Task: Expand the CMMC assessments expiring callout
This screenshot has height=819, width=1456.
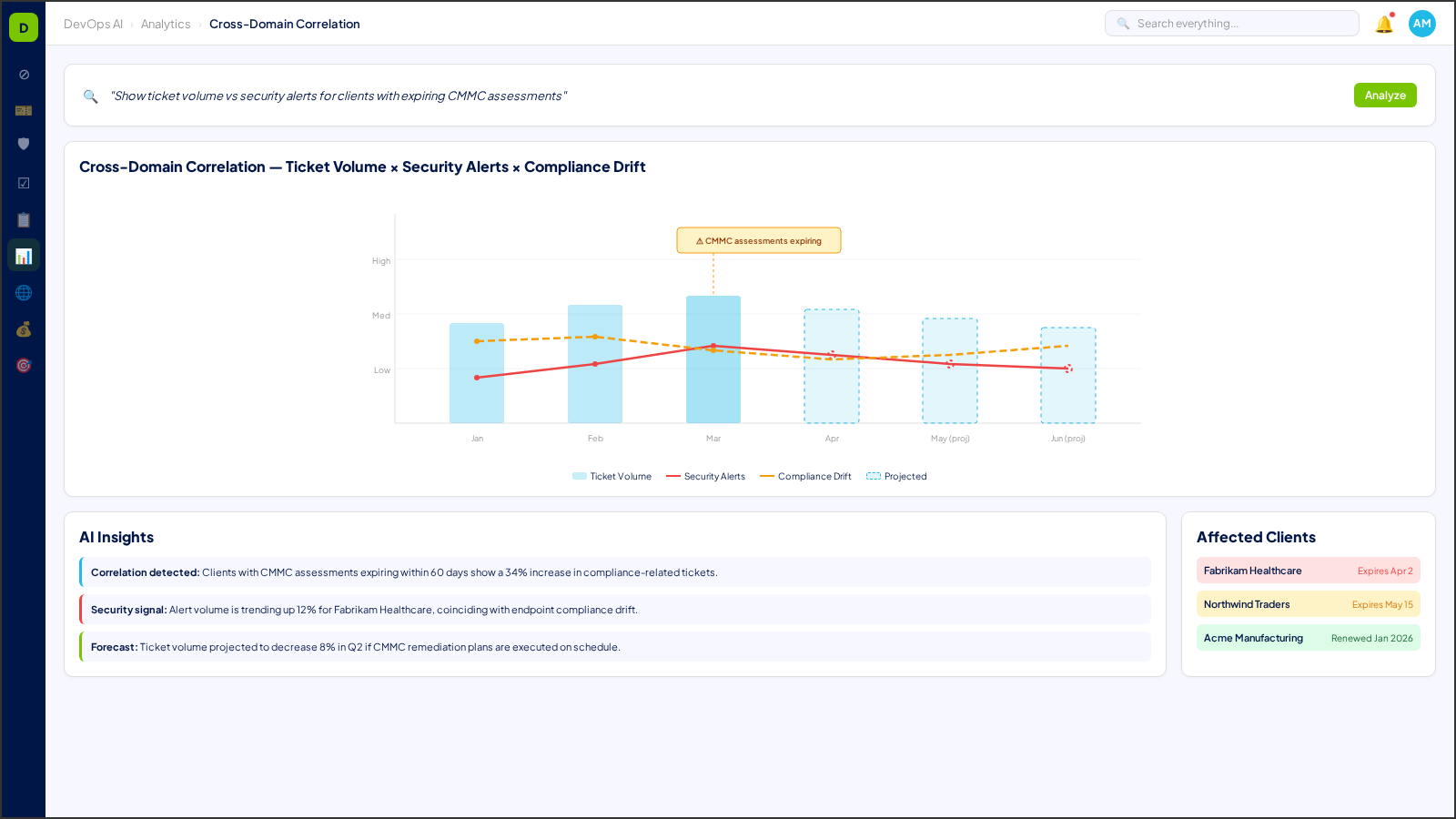Action: 758,240
